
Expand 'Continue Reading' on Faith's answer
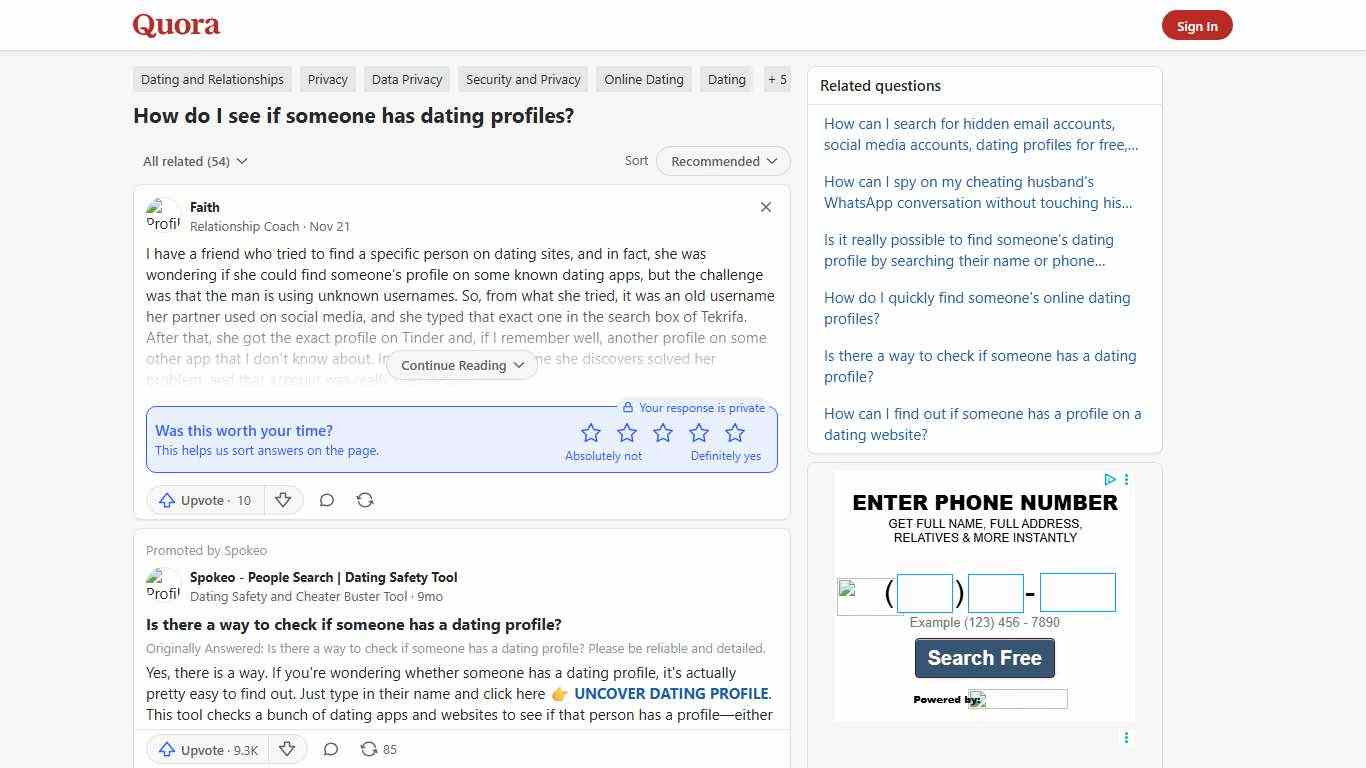coord(461,365)
